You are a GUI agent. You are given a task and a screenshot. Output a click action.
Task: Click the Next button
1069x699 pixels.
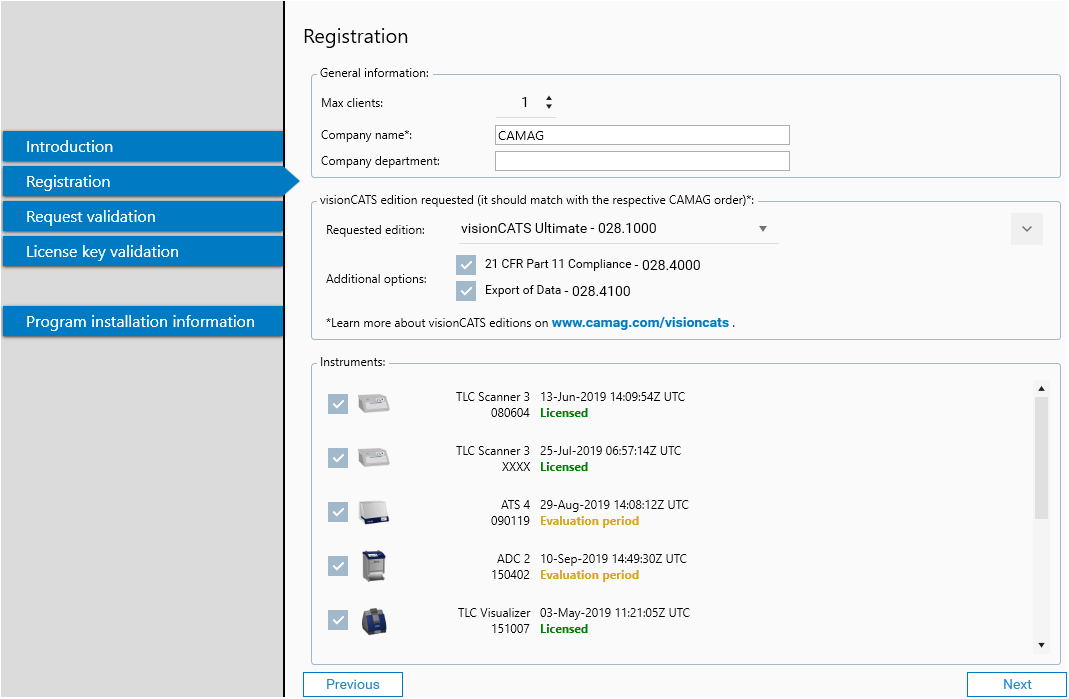coord(1017,684)
